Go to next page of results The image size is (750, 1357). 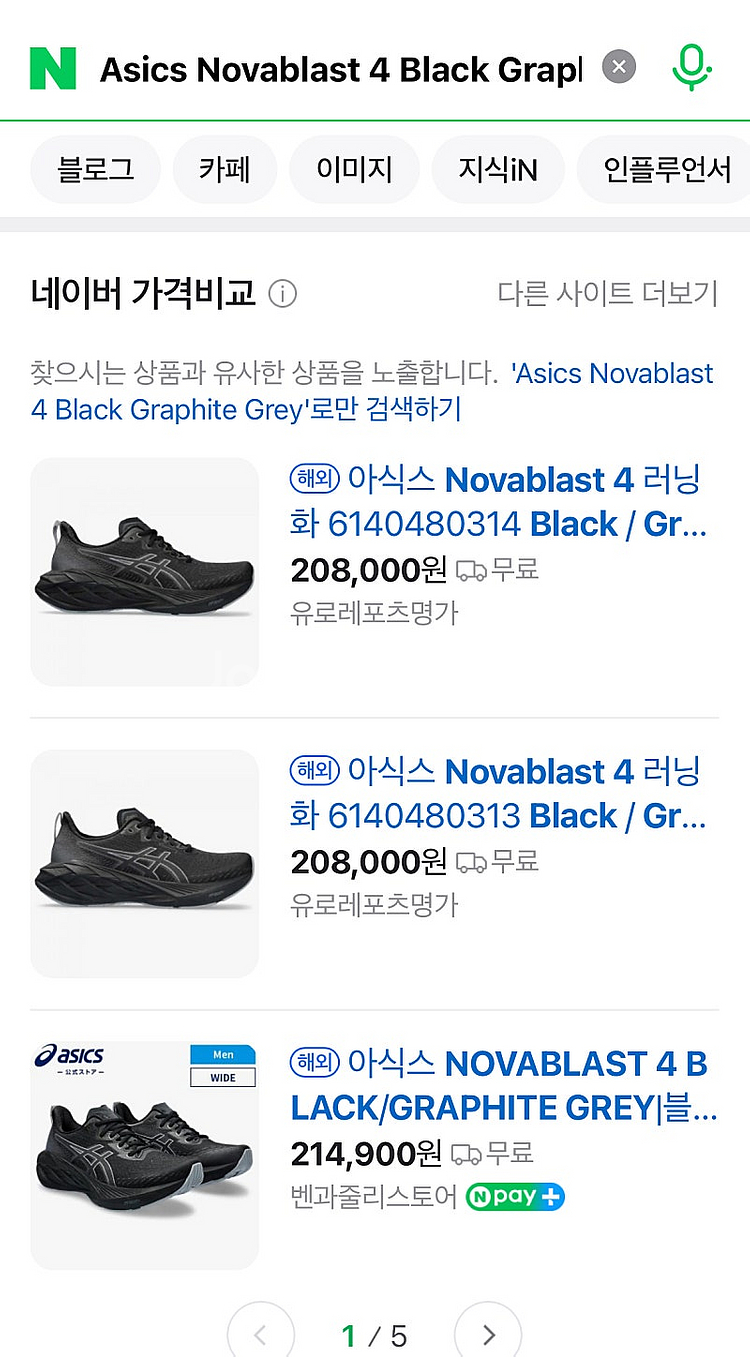(488, 1334)
